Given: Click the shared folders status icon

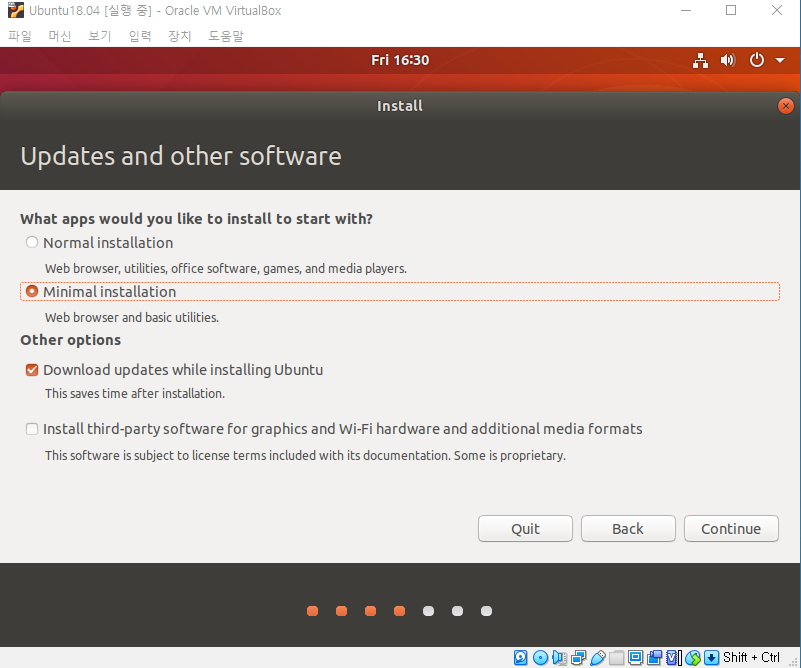Looking at the screenshot, I should click(x=617, y=658).
